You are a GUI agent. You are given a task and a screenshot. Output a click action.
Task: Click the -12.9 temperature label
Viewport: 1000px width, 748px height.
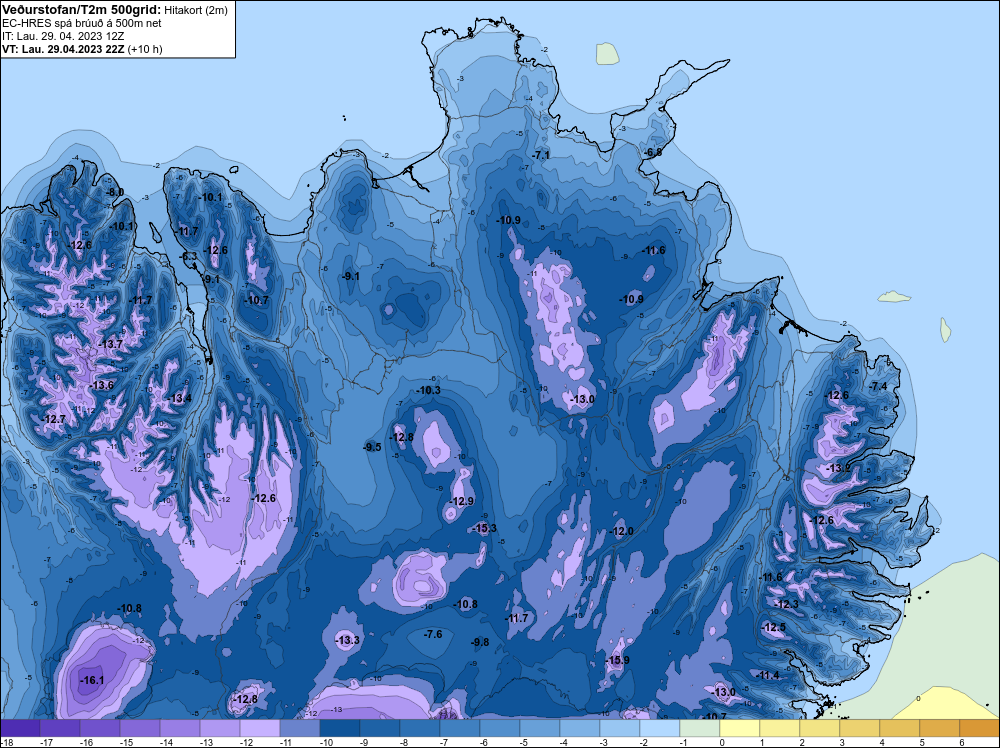(x=461, y=501)
